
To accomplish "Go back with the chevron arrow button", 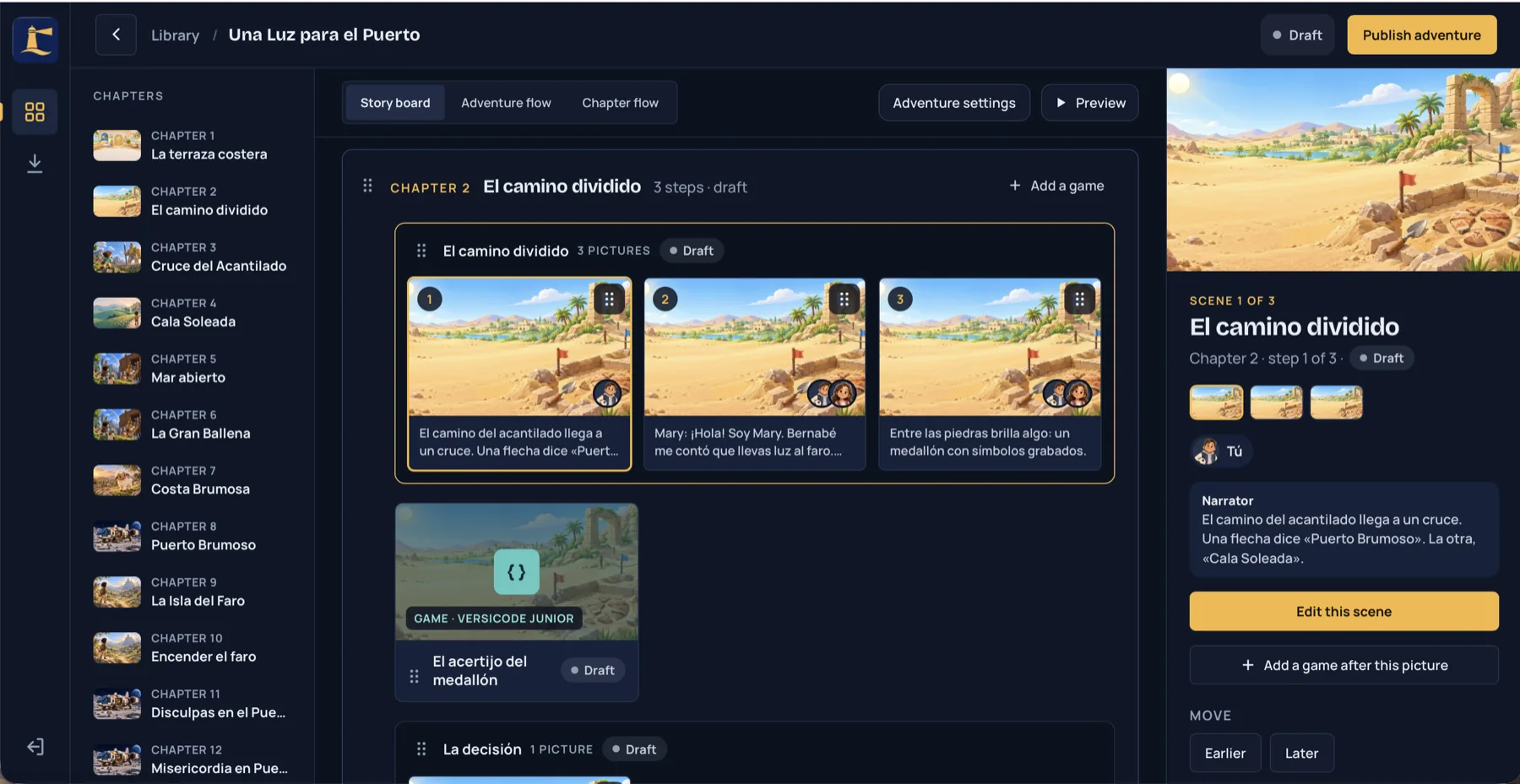I will tap(116, 35).
